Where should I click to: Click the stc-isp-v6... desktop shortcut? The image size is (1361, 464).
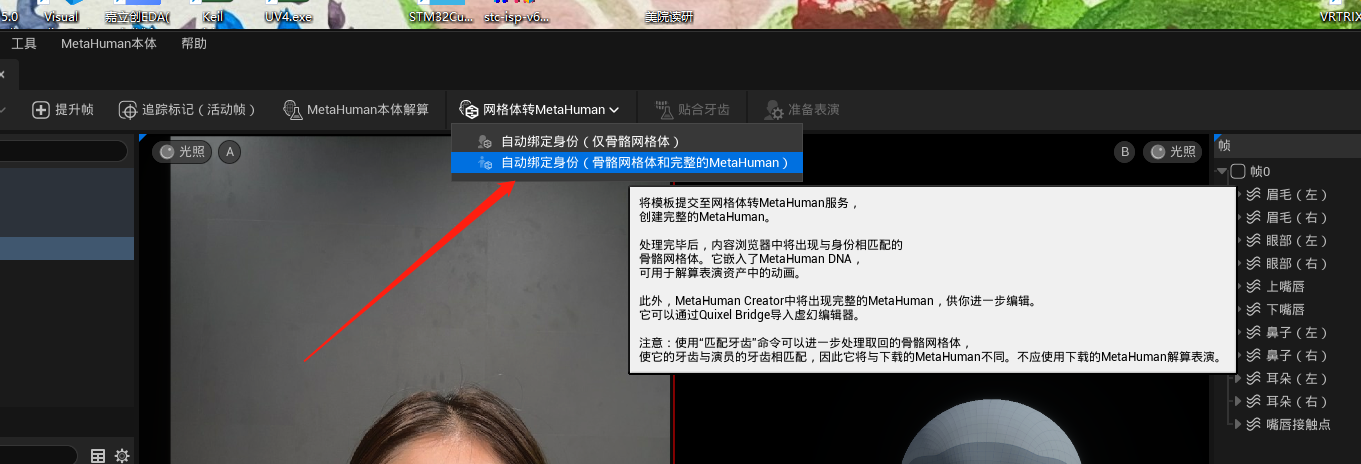pyautogui.click(x=515, y=15)
